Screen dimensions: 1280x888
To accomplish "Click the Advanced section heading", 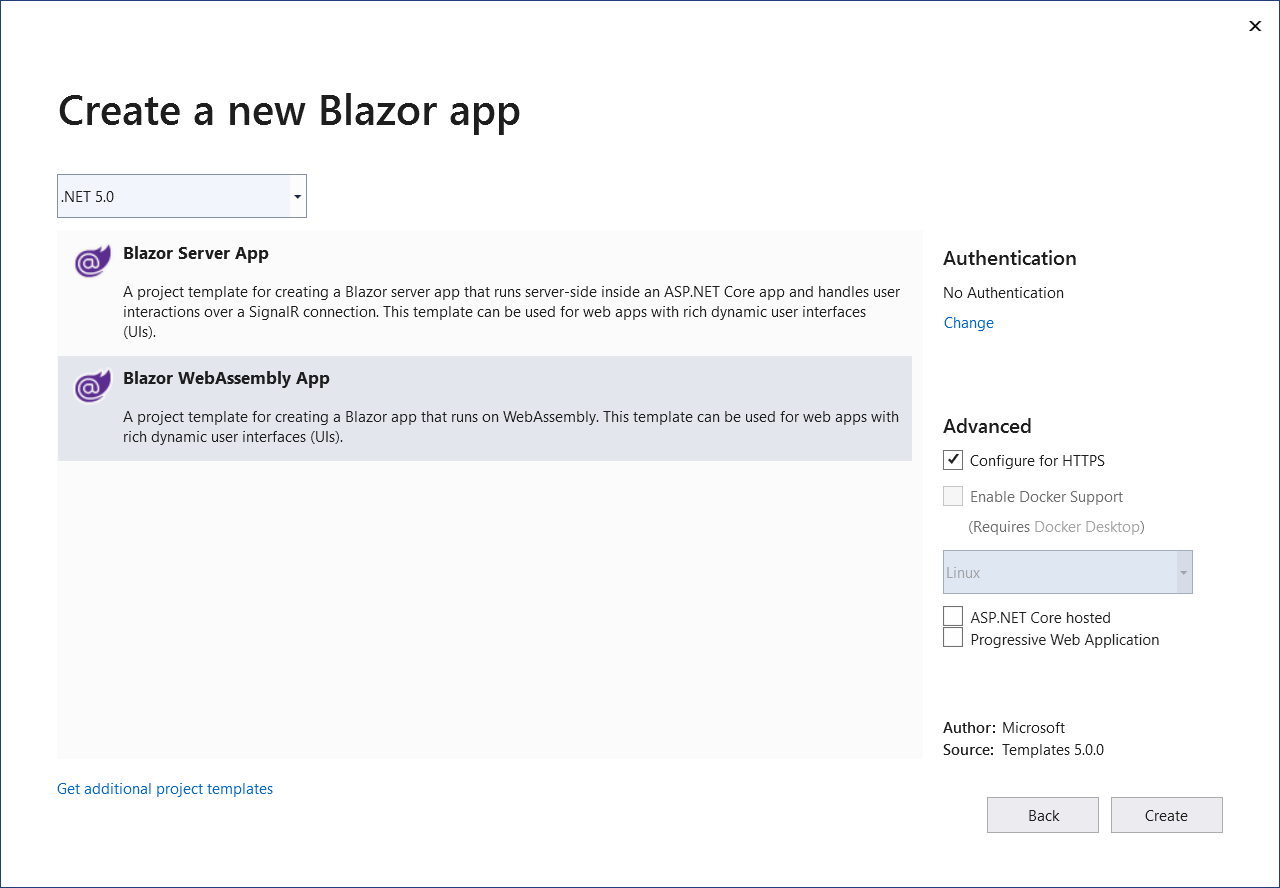I will 987,425.
